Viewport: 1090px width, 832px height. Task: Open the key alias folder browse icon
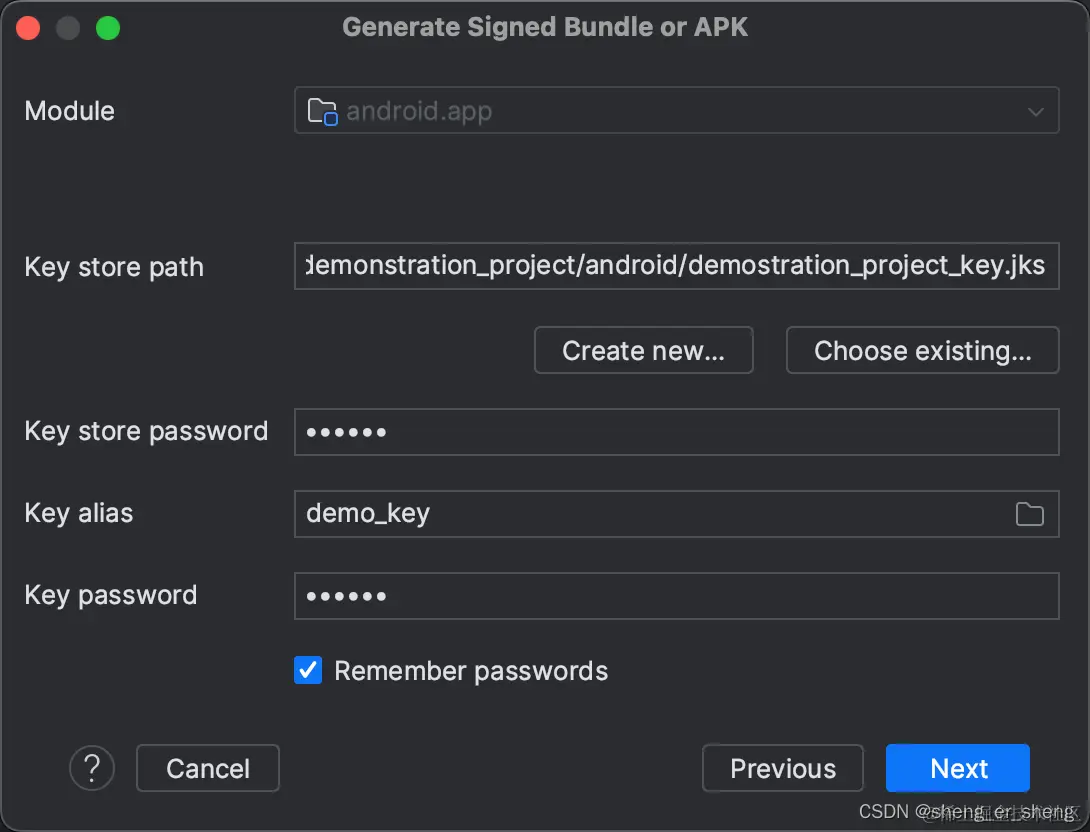[1030, 514]
